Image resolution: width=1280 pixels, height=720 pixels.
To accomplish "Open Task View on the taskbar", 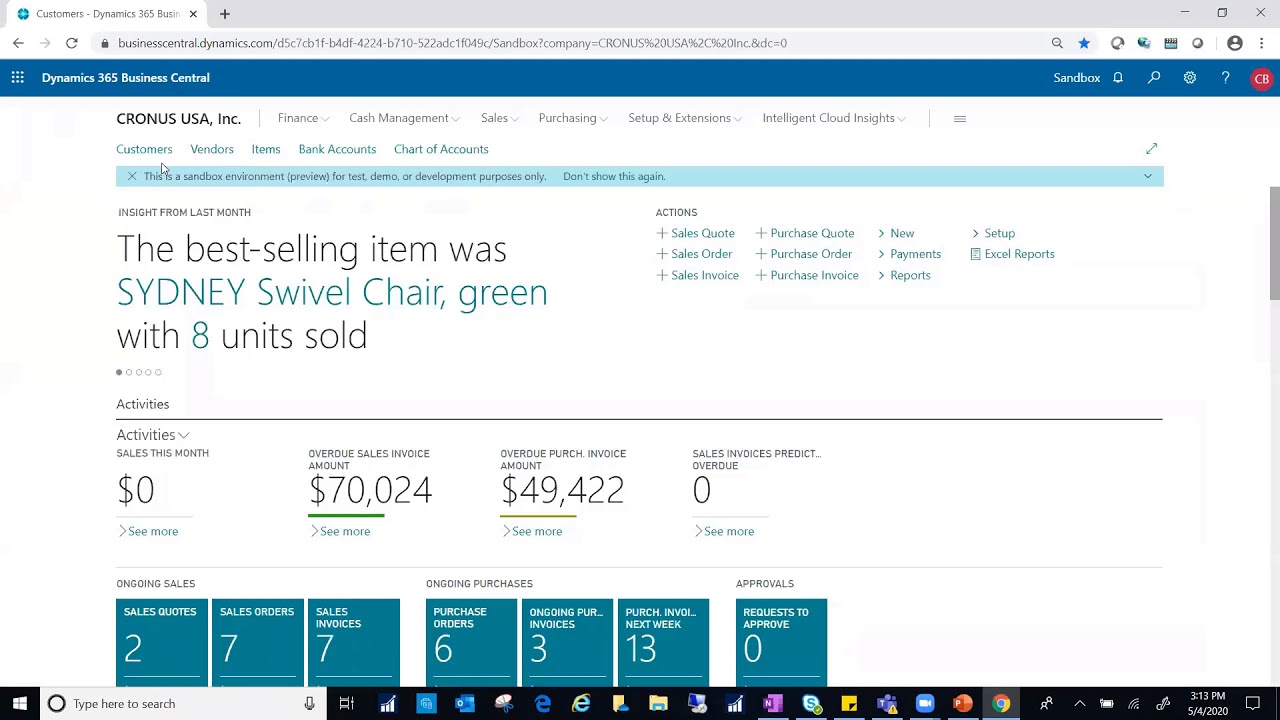I will (346, 704).
